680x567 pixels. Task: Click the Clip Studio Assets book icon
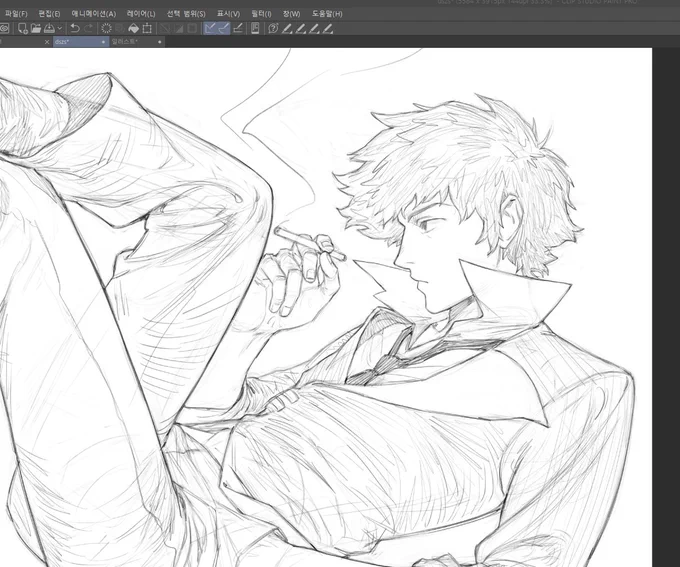pos(255,29)
